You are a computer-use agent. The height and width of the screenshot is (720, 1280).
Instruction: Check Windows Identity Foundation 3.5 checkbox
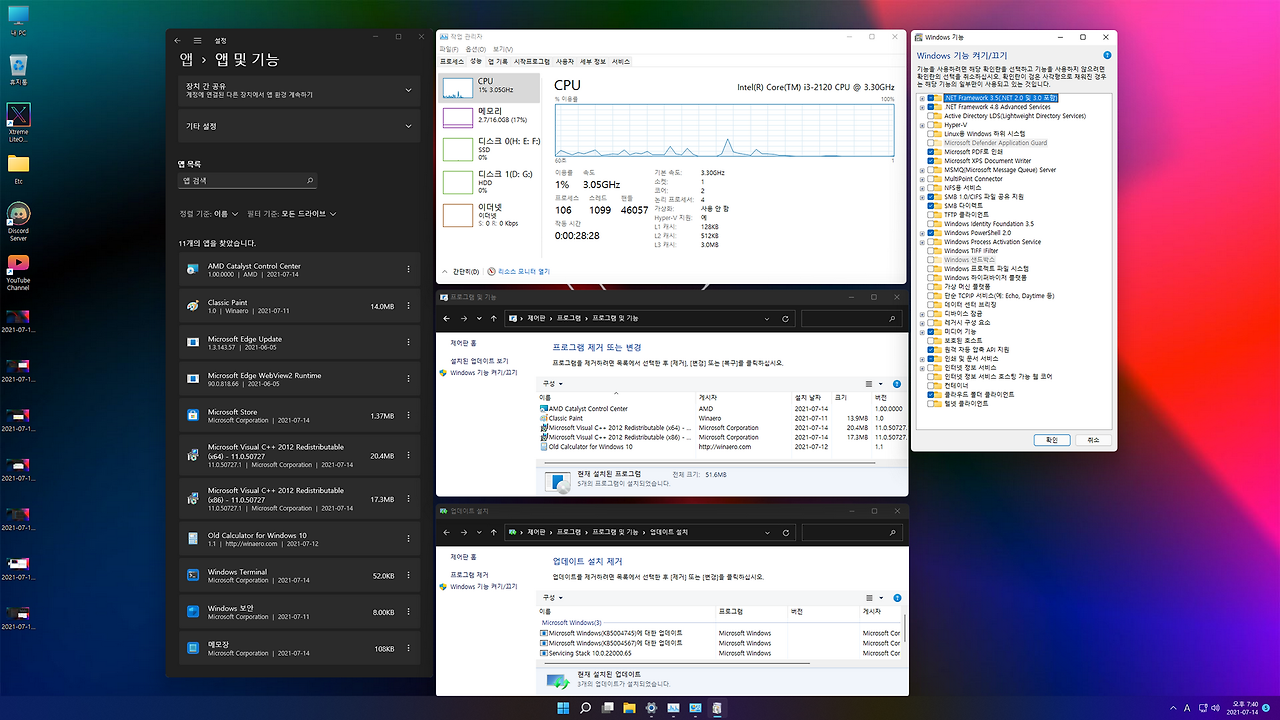[930, 224]
